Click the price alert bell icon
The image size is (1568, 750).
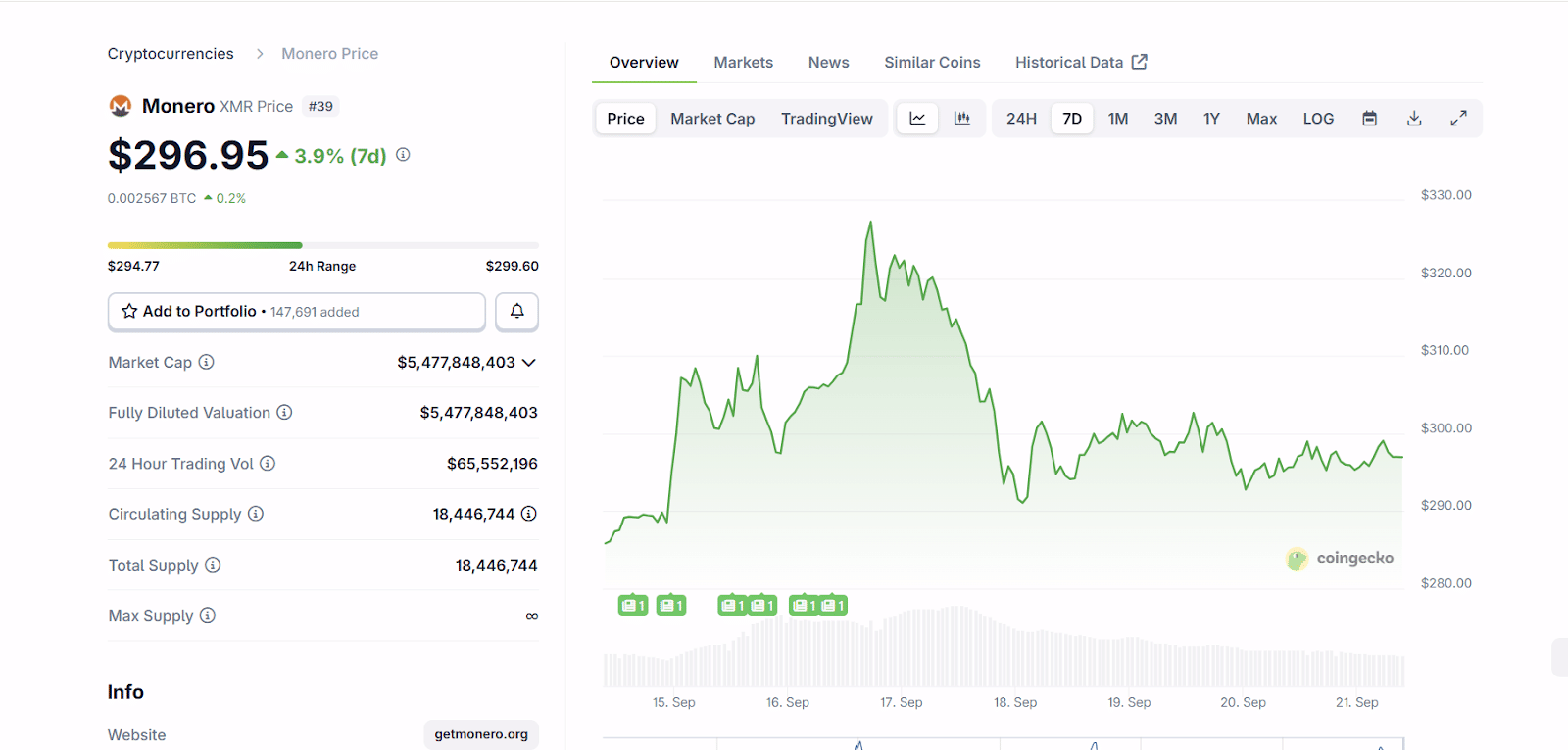516,312
